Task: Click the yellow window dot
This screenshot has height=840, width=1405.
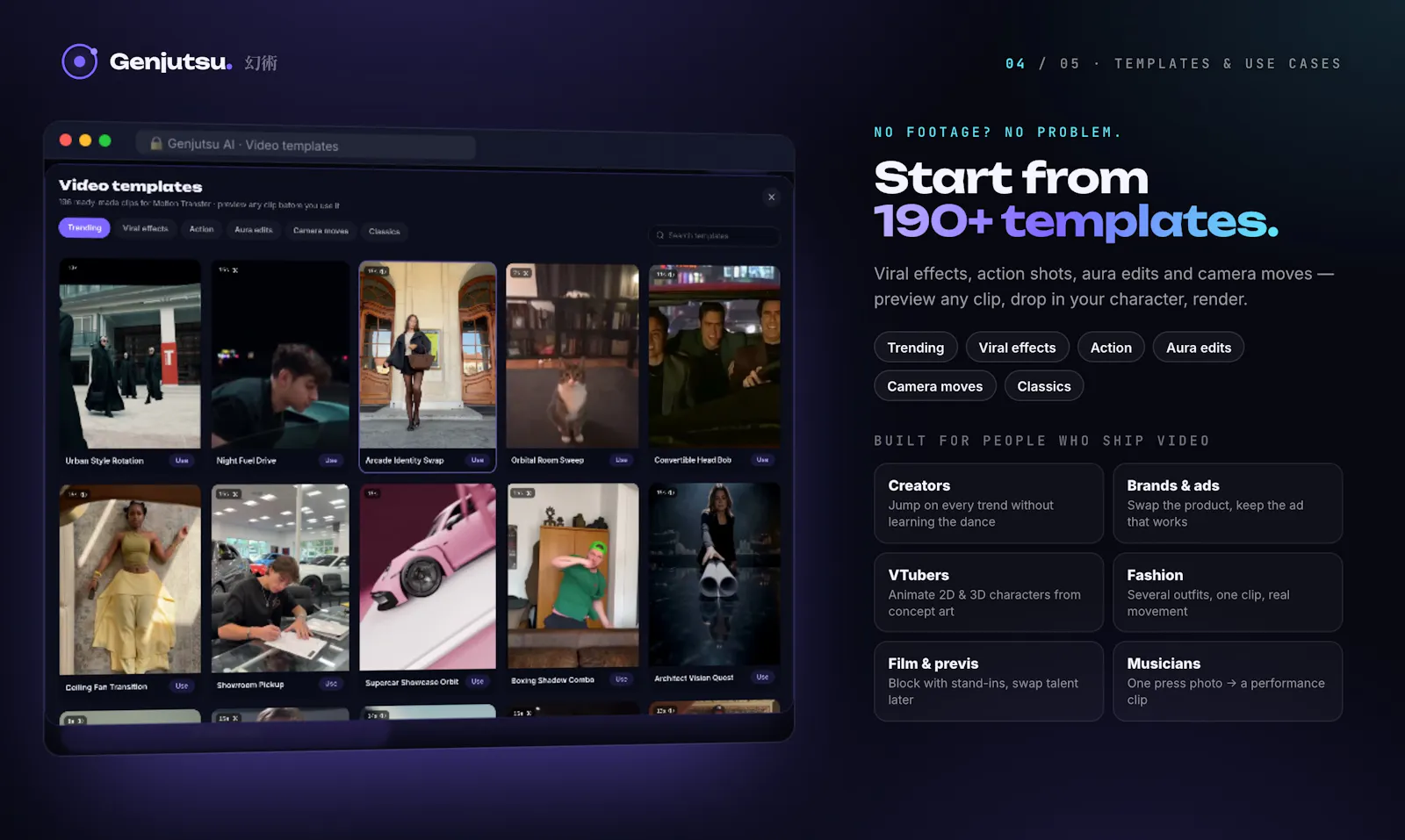Action: coord(85,140)
